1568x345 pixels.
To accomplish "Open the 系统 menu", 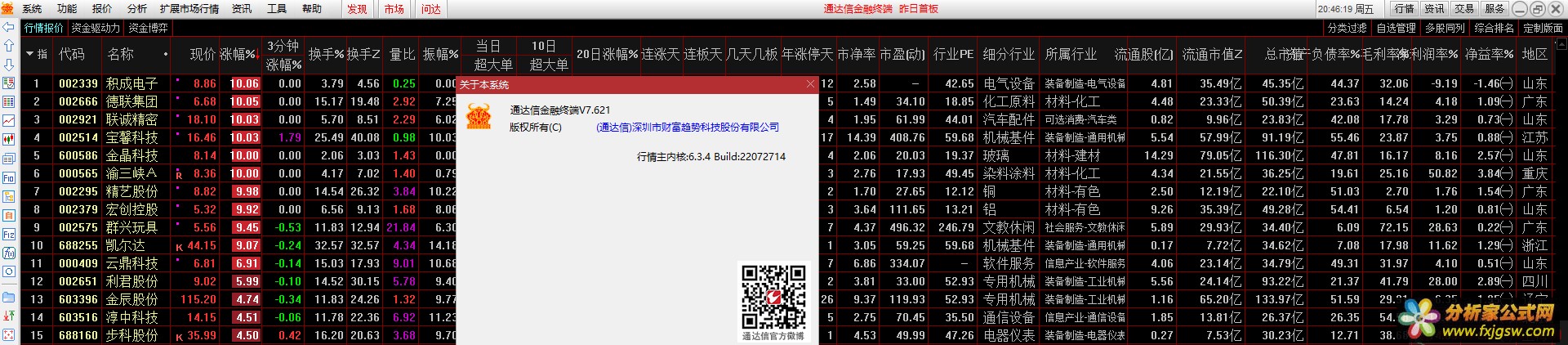I will coord(32,9).
